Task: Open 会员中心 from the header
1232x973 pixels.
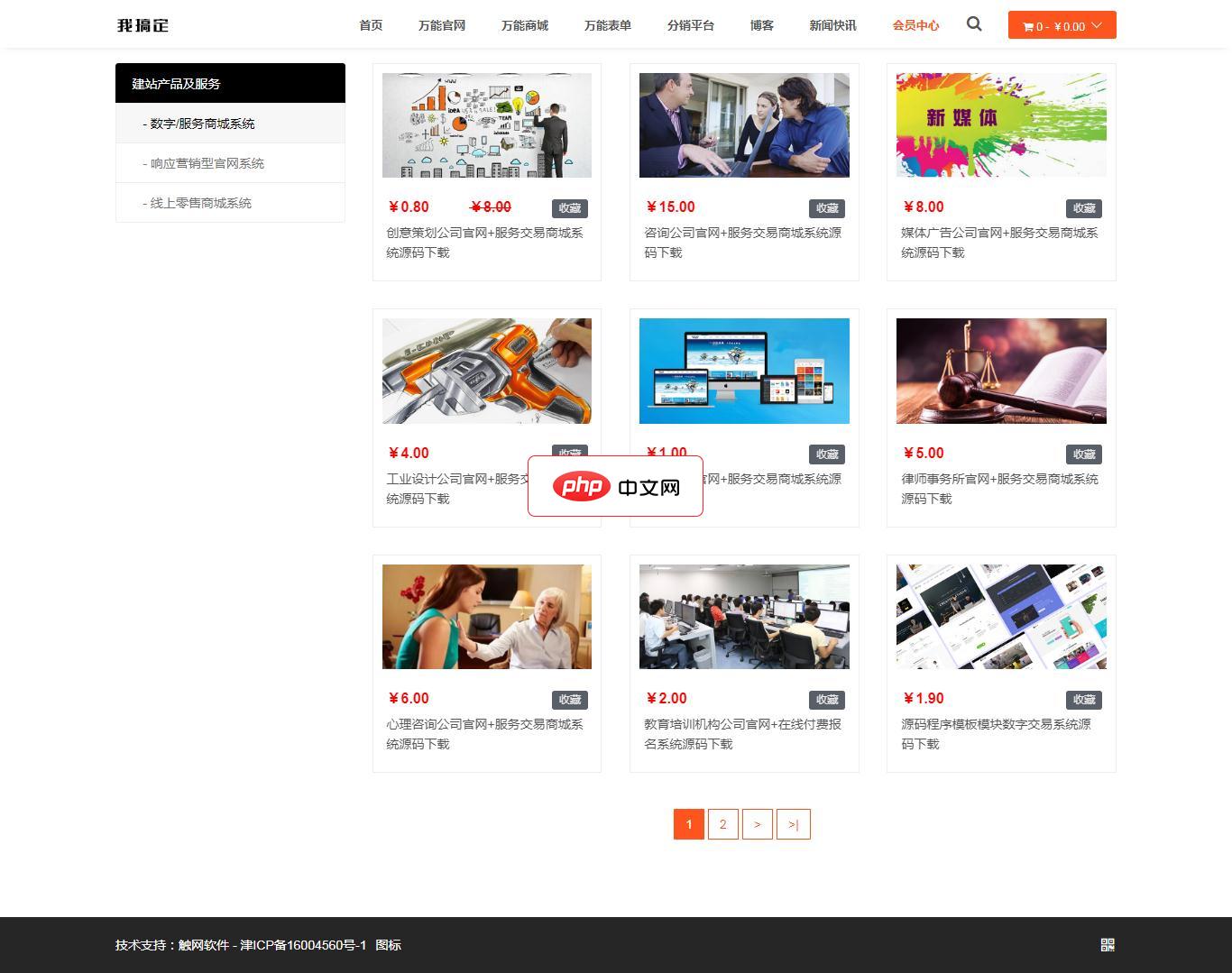Action: [915, 25]
